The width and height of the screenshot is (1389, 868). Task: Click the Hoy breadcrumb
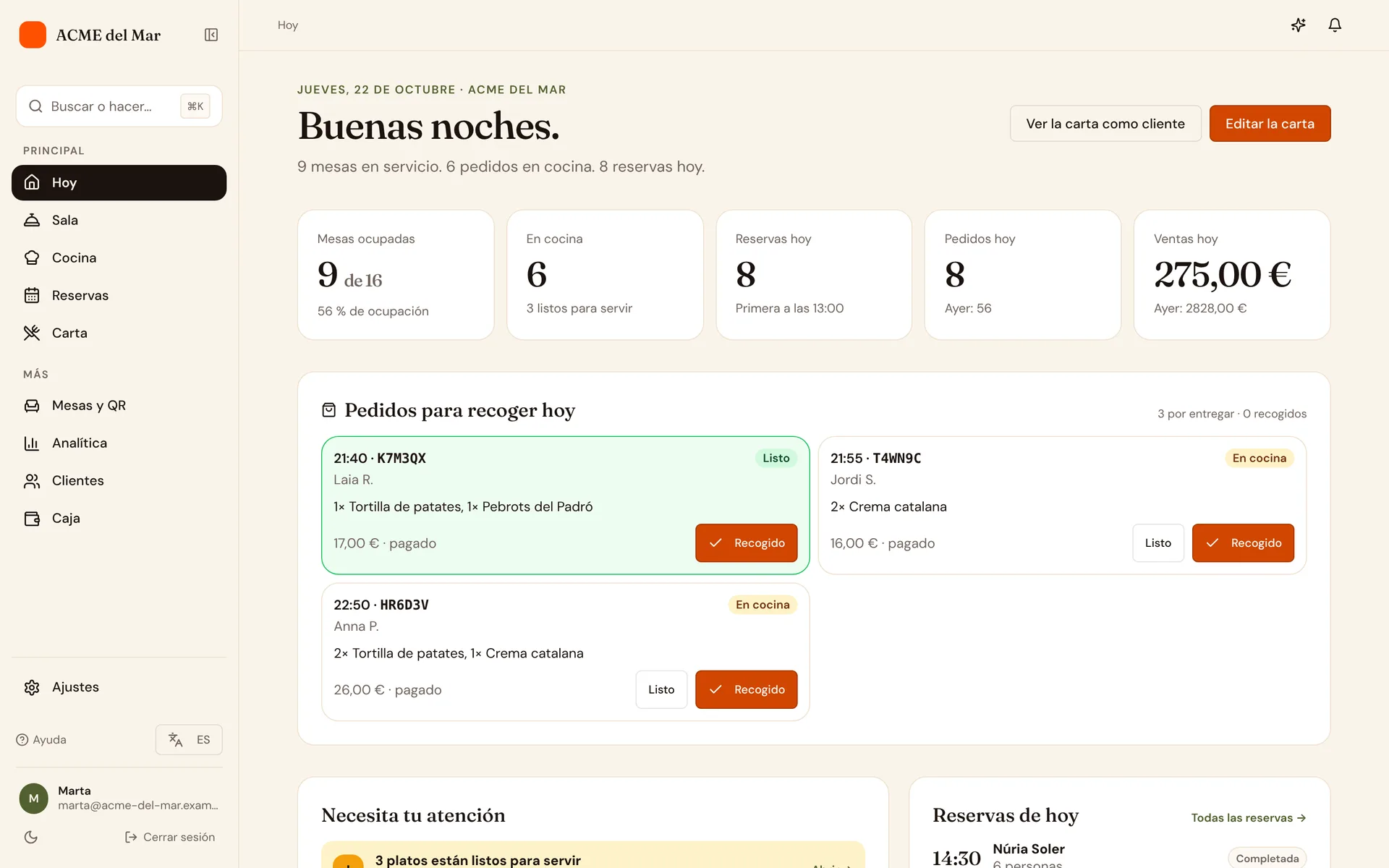pos(288,25)
